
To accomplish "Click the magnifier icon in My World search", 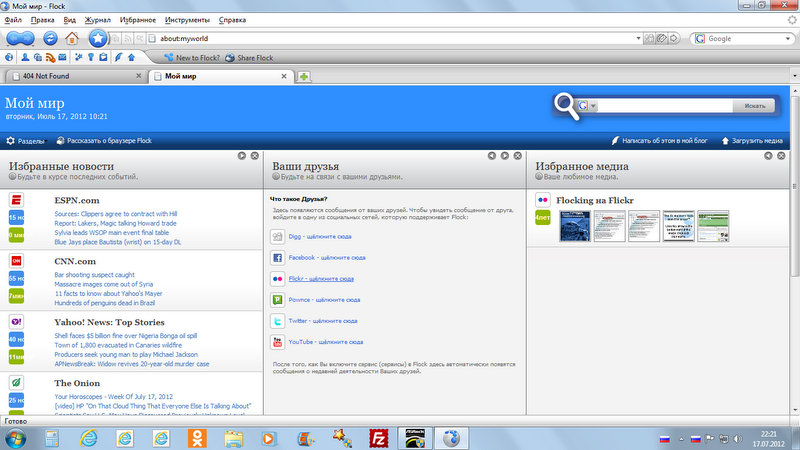I will tap(566, 106).
